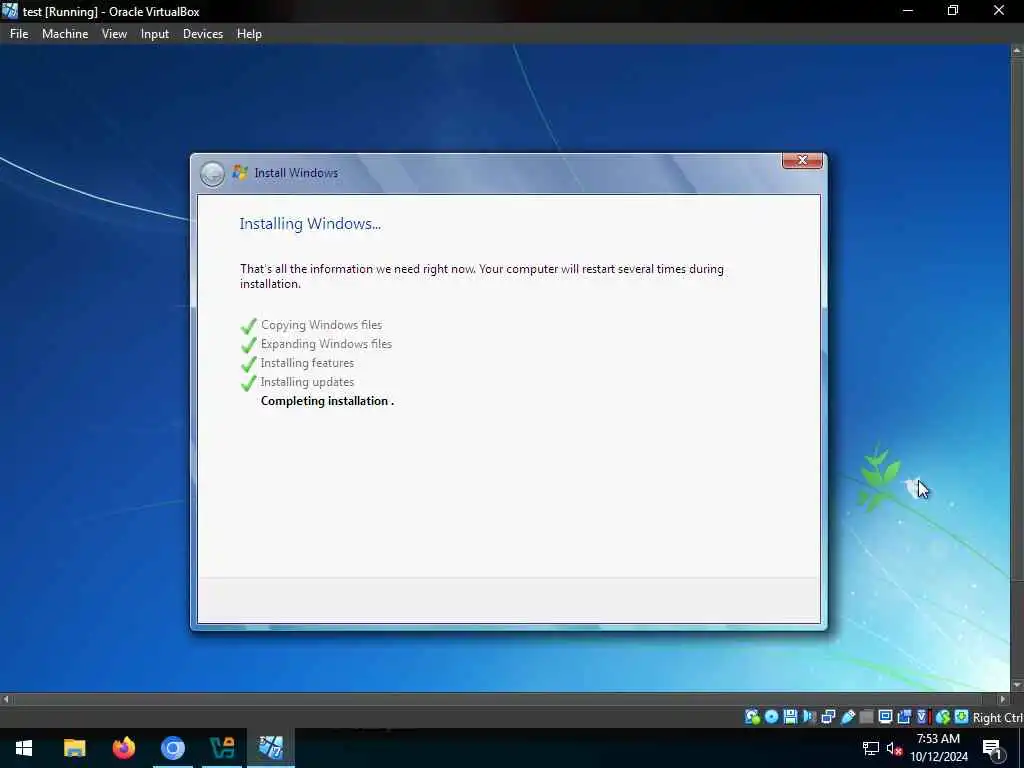Click the network adapters status icon
Screen dimensions: 1024x768
828,717
